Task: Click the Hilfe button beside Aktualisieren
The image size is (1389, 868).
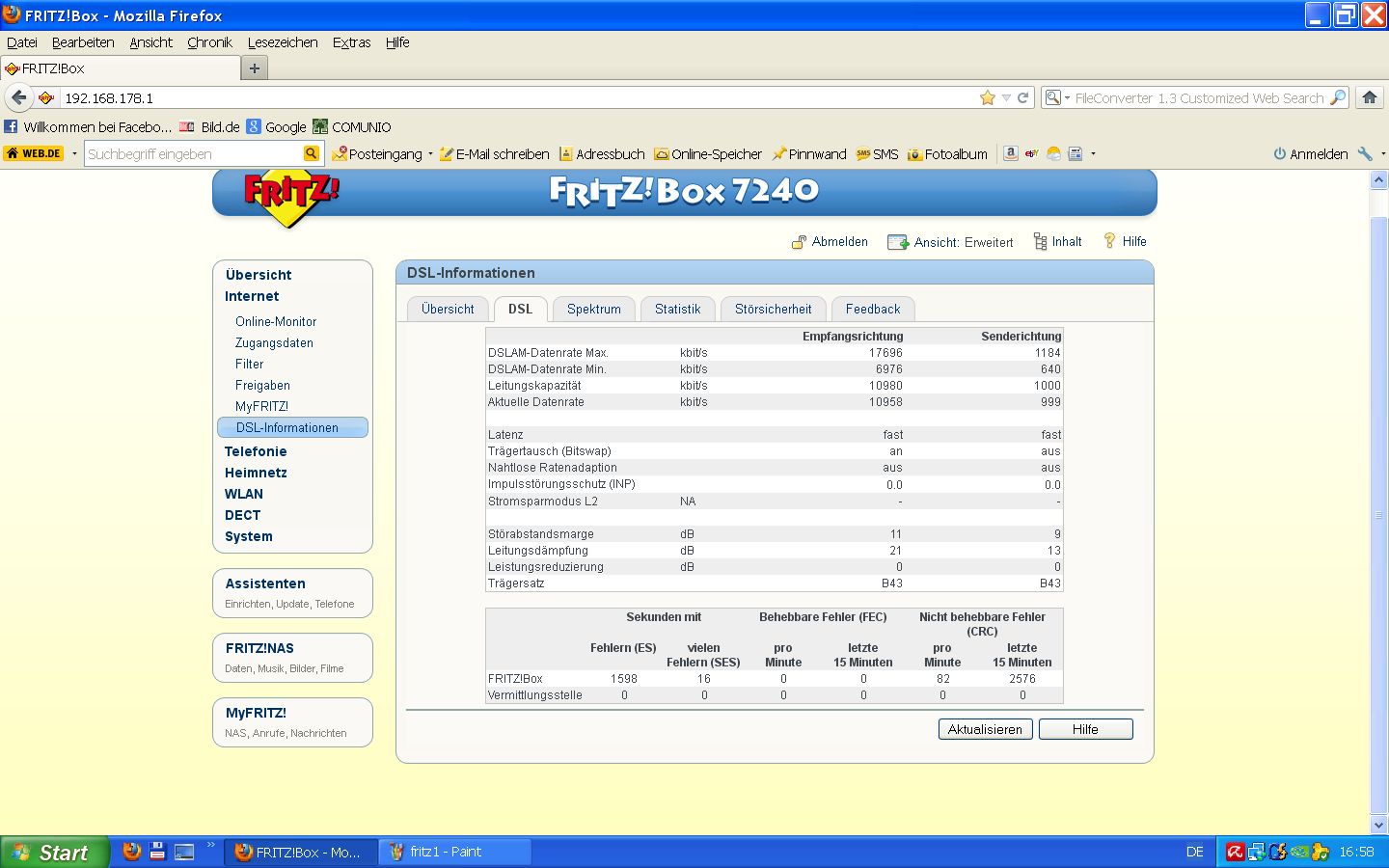Action: 1085,729
